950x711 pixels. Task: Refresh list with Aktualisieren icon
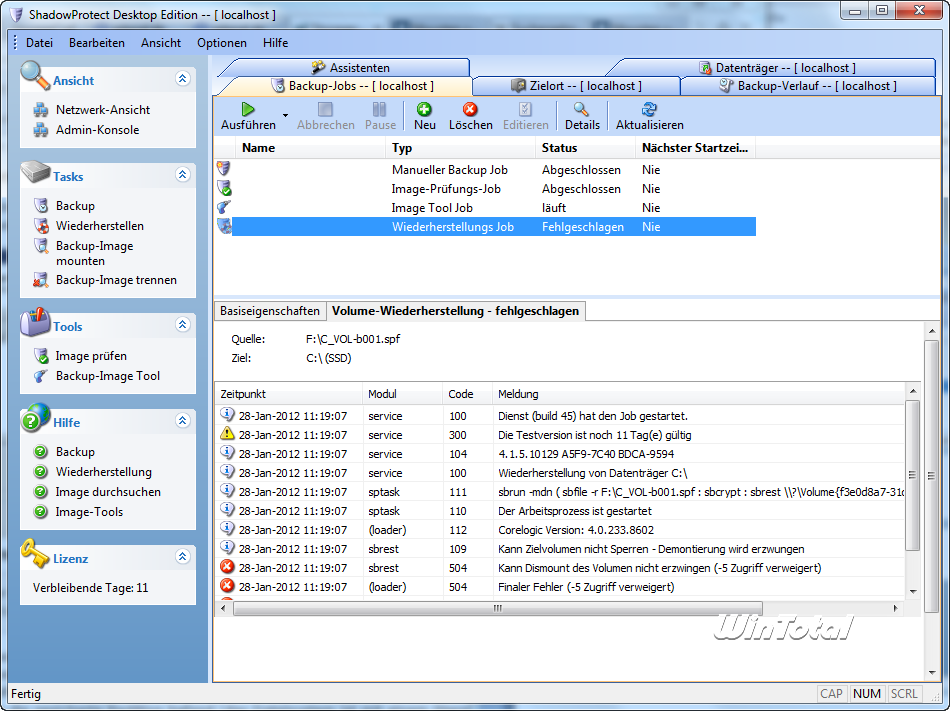(x=649, y=109)
